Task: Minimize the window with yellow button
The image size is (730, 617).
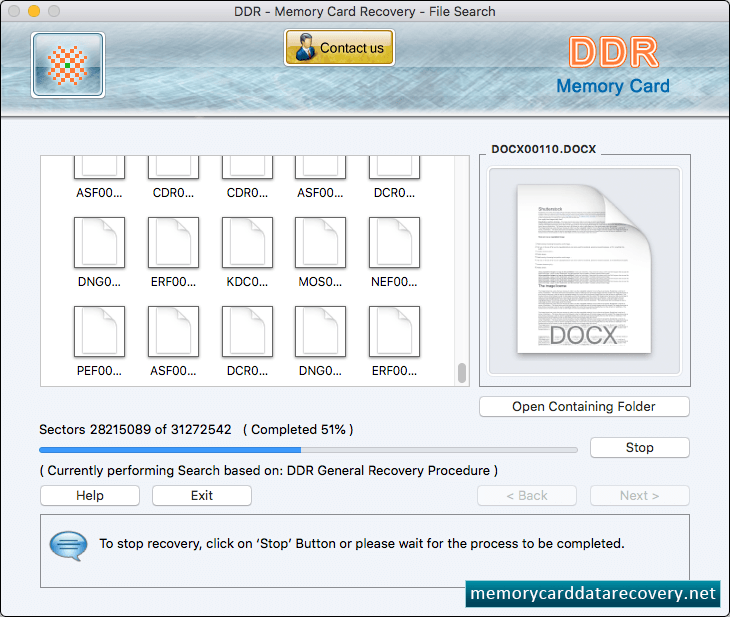Action: [34, 11]
